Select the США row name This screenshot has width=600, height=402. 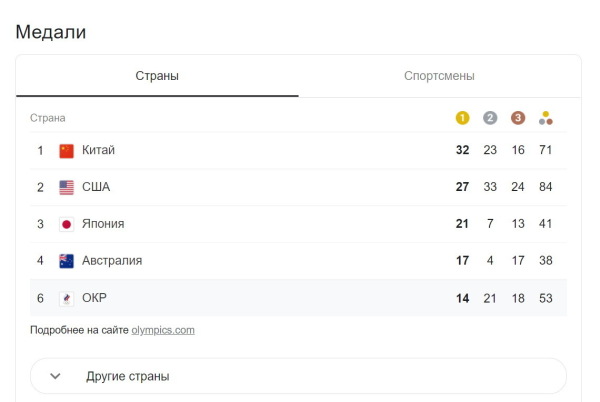[96, 187]
